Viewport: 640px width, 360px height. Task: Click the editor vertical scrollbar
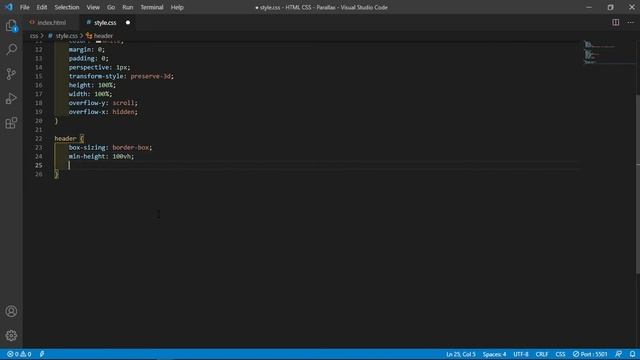[638, 184]
